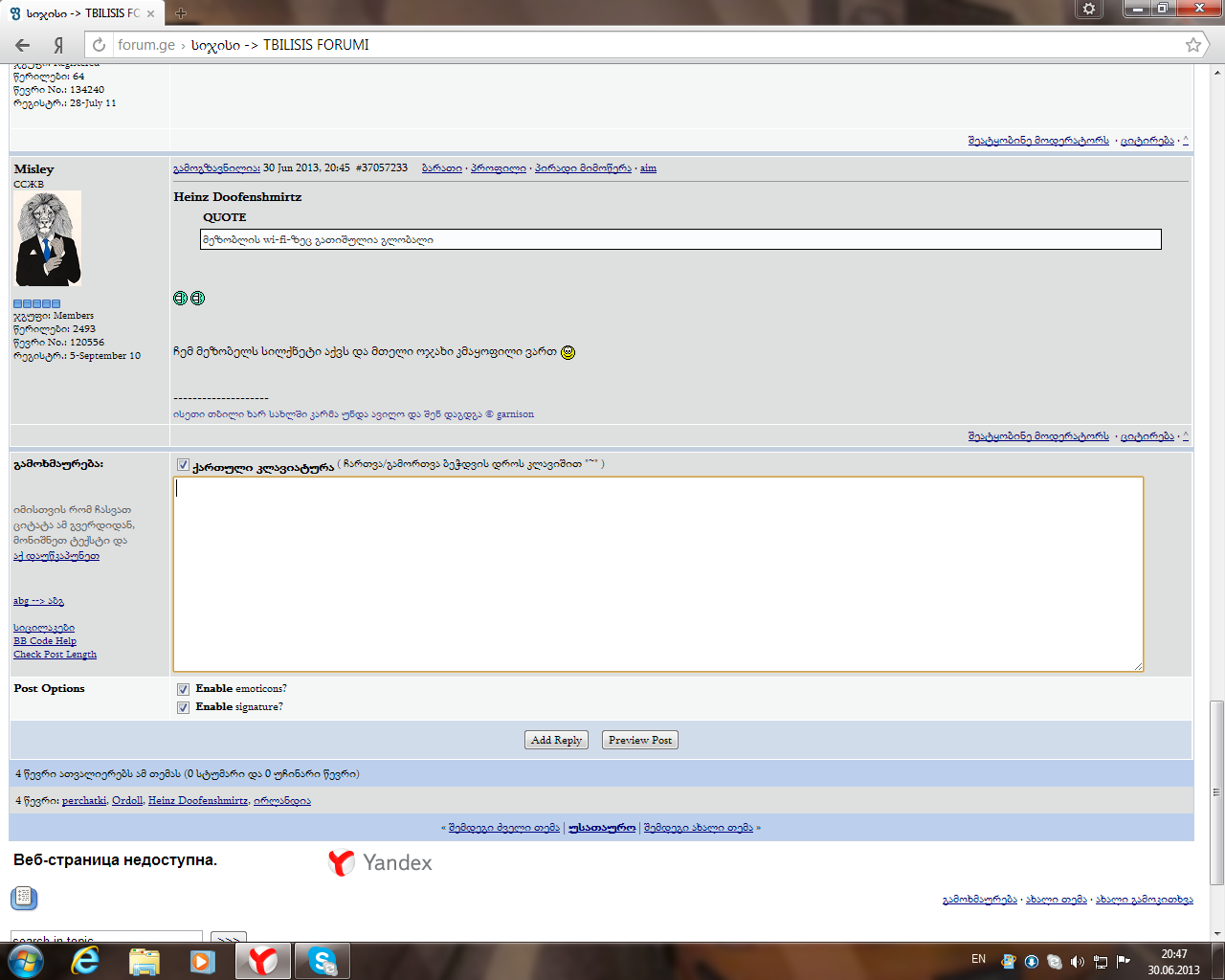Click the yellow smiley ending Misley's message
The height and width of the screenshot is (980, 1225).
[568, 352]
